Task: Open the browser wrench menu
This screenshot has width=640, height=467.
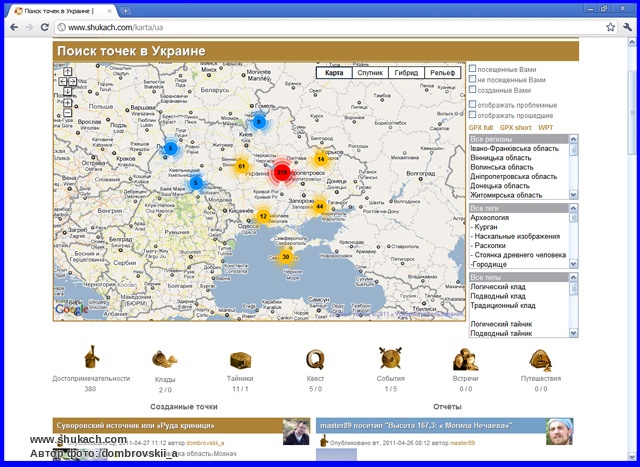Action: (627, 27)
